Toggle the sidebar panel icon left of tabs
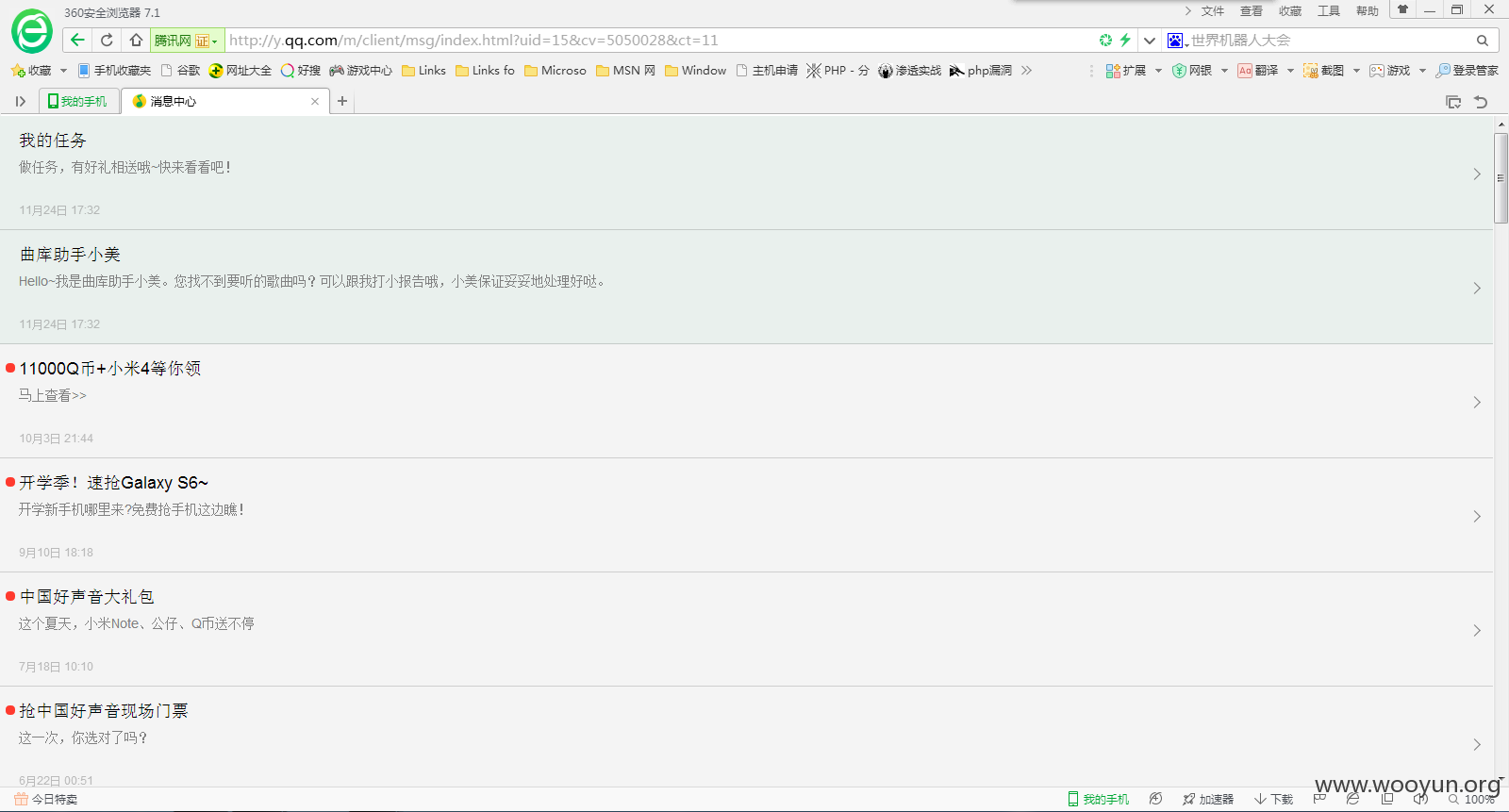This screenshot has height=812, width=1509. (20, 101)
